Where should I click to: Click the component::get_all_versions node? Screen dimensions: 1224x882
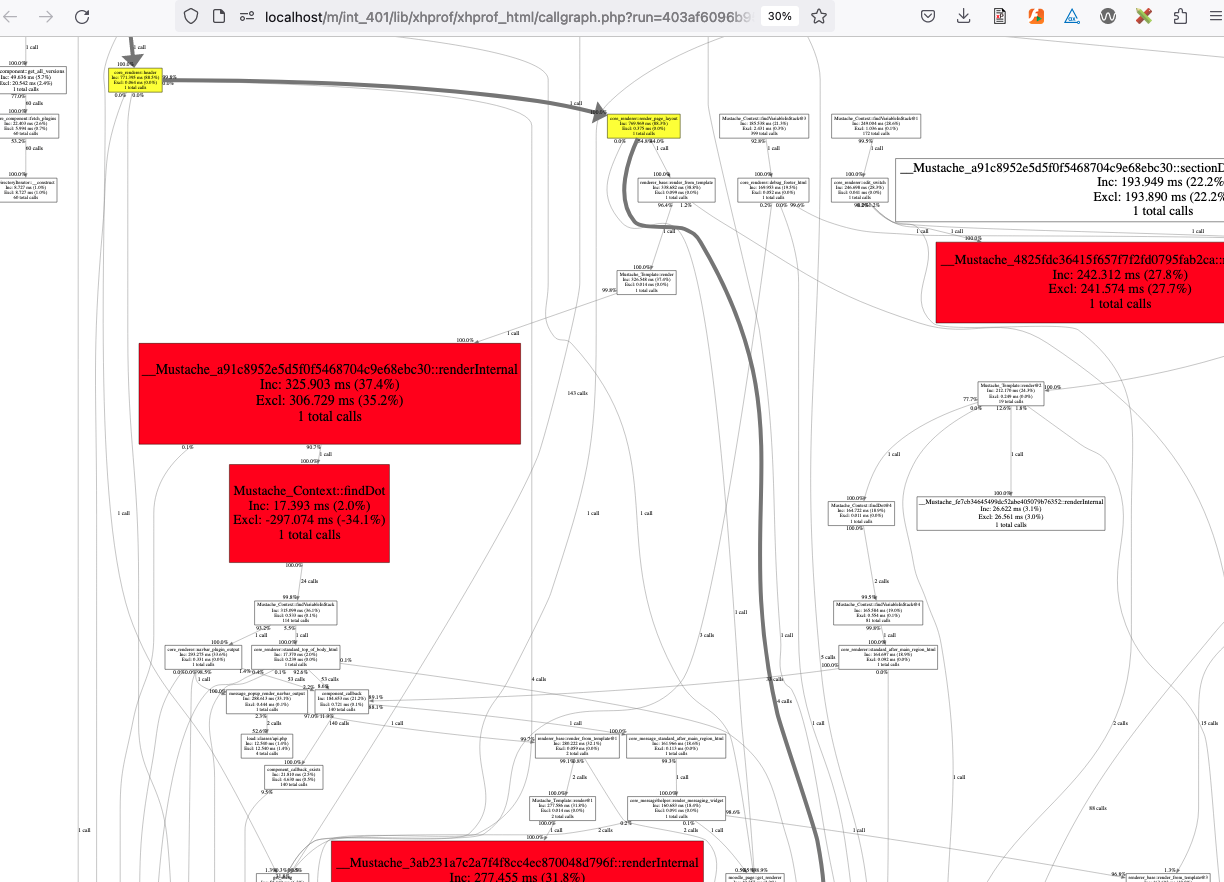pyautogui.click(x=33, y=81)
